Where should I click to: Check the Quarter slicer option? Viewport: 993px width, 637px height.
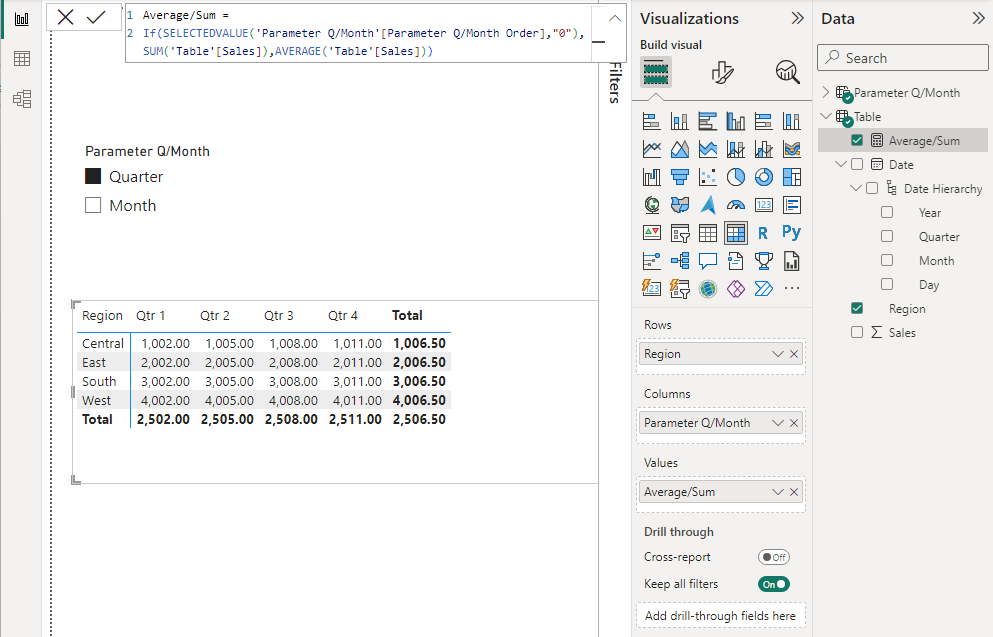point(93,176)
